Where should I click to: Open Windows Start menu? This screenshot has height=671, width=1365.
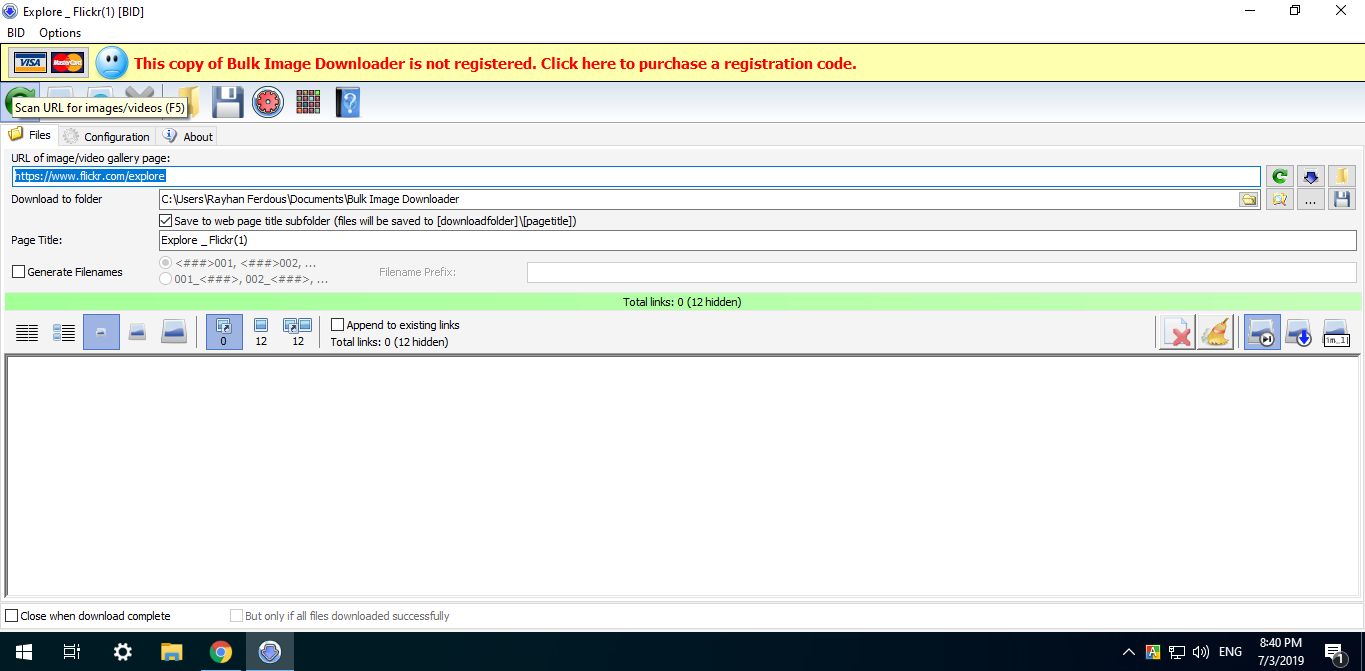(24, 652)
